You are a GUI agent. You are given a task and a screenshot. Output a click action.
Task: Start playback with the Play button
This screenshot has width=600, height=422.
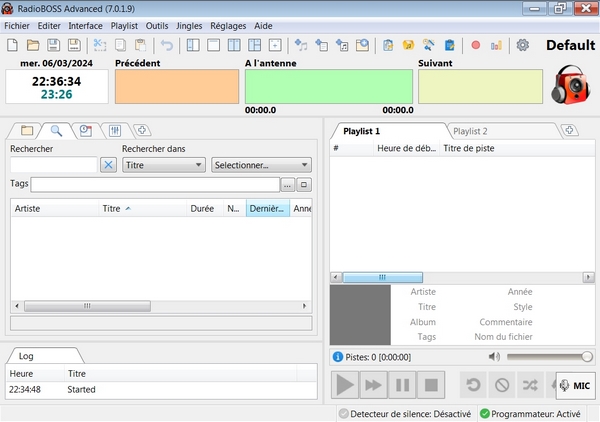345,385
